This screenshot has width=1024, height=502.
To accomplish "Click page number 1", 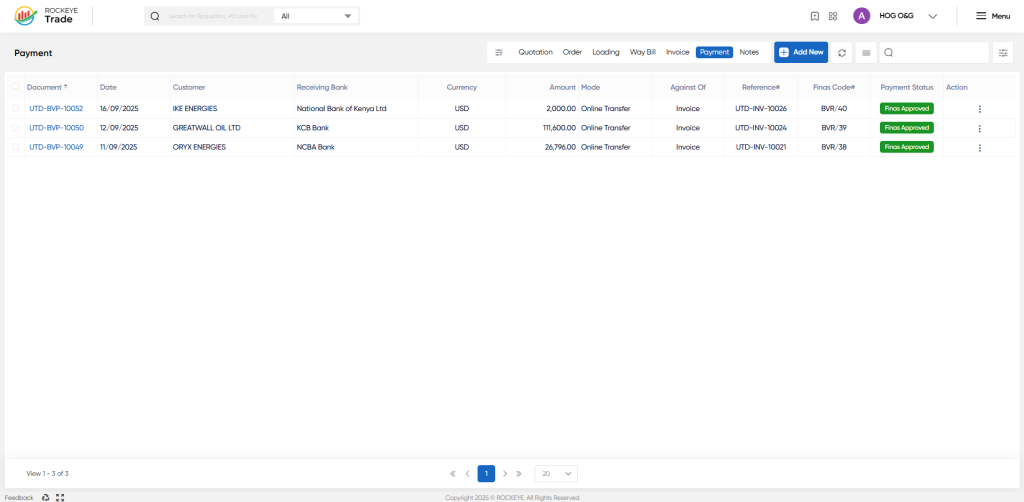I will (486, 473).
